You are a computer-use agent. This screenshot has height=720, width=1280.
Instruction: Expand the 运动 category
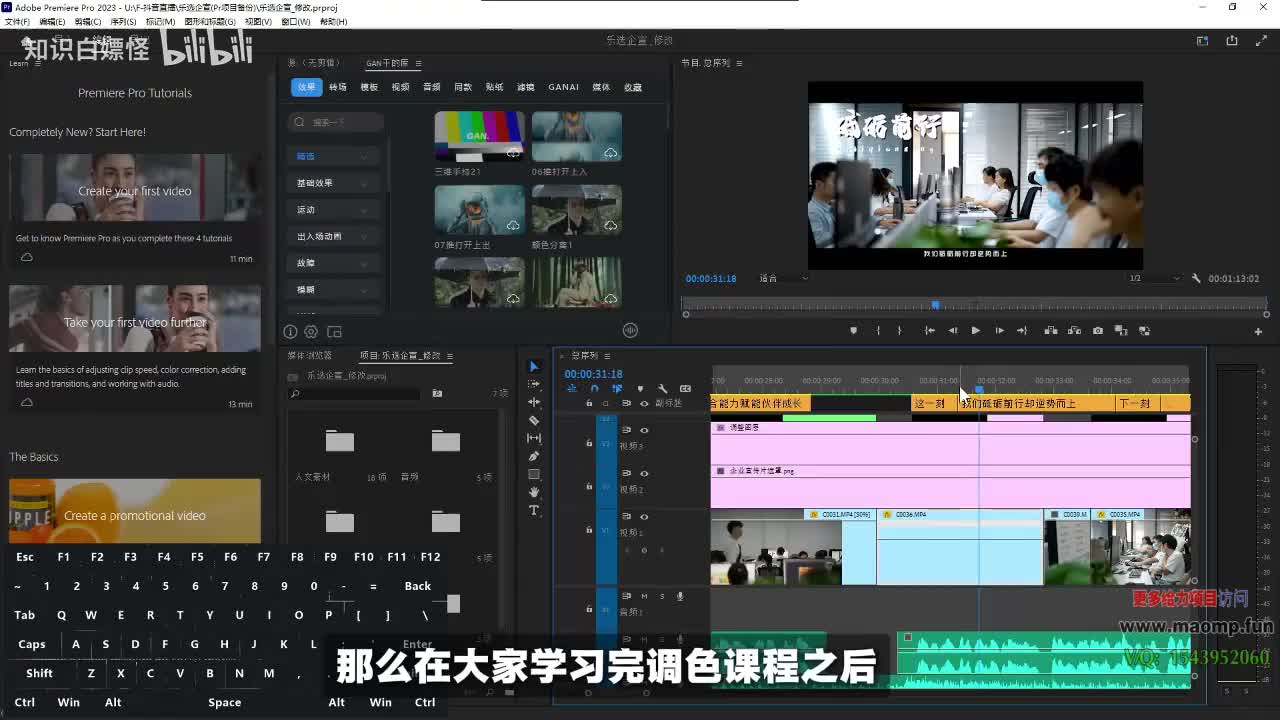(x=334, y=210)
